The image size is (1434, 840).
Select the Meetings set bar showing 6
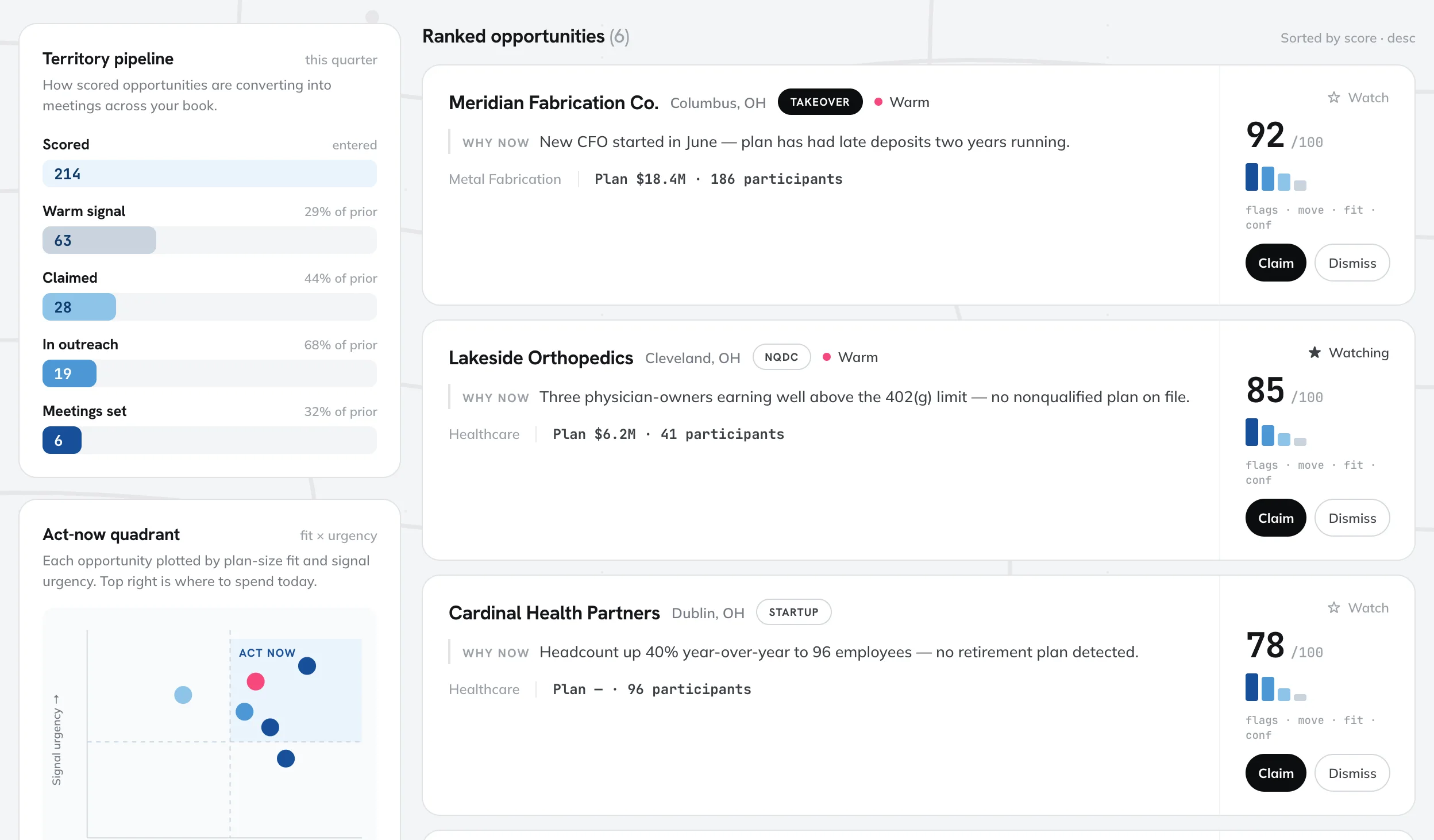point(62,441)
